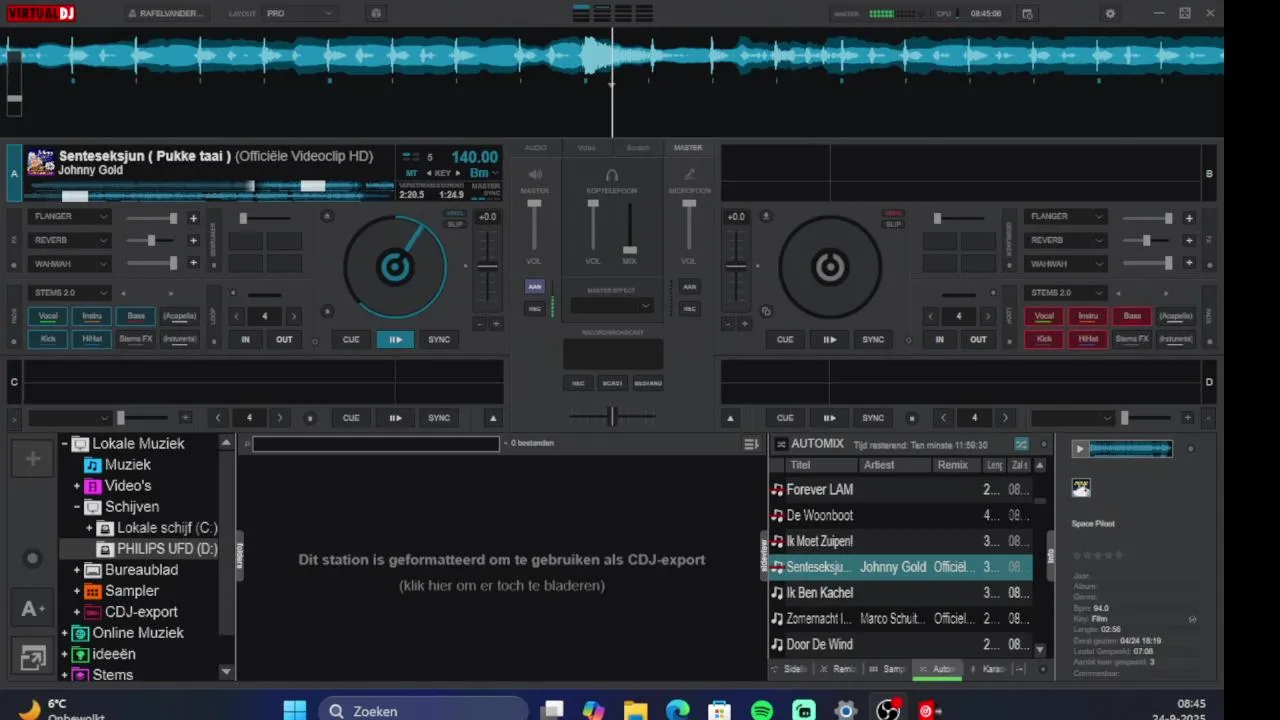Click the record dot icon in the sidebar
The image size is (1280, 720).
(32, 559)
